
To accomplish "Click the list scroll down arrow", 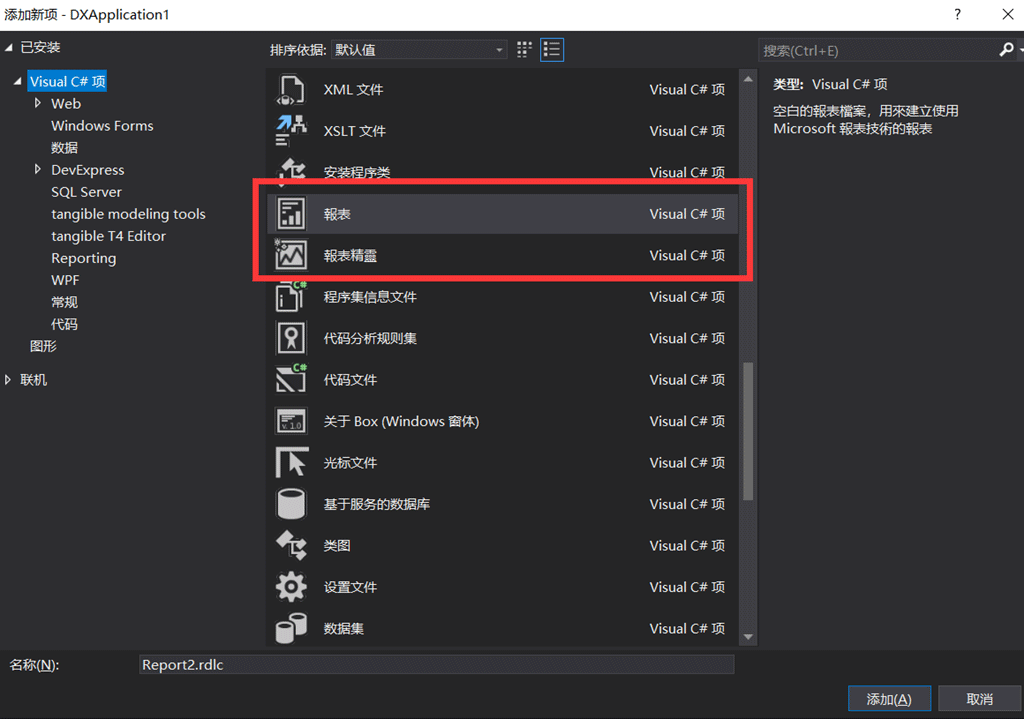I will tap(748, 637).
